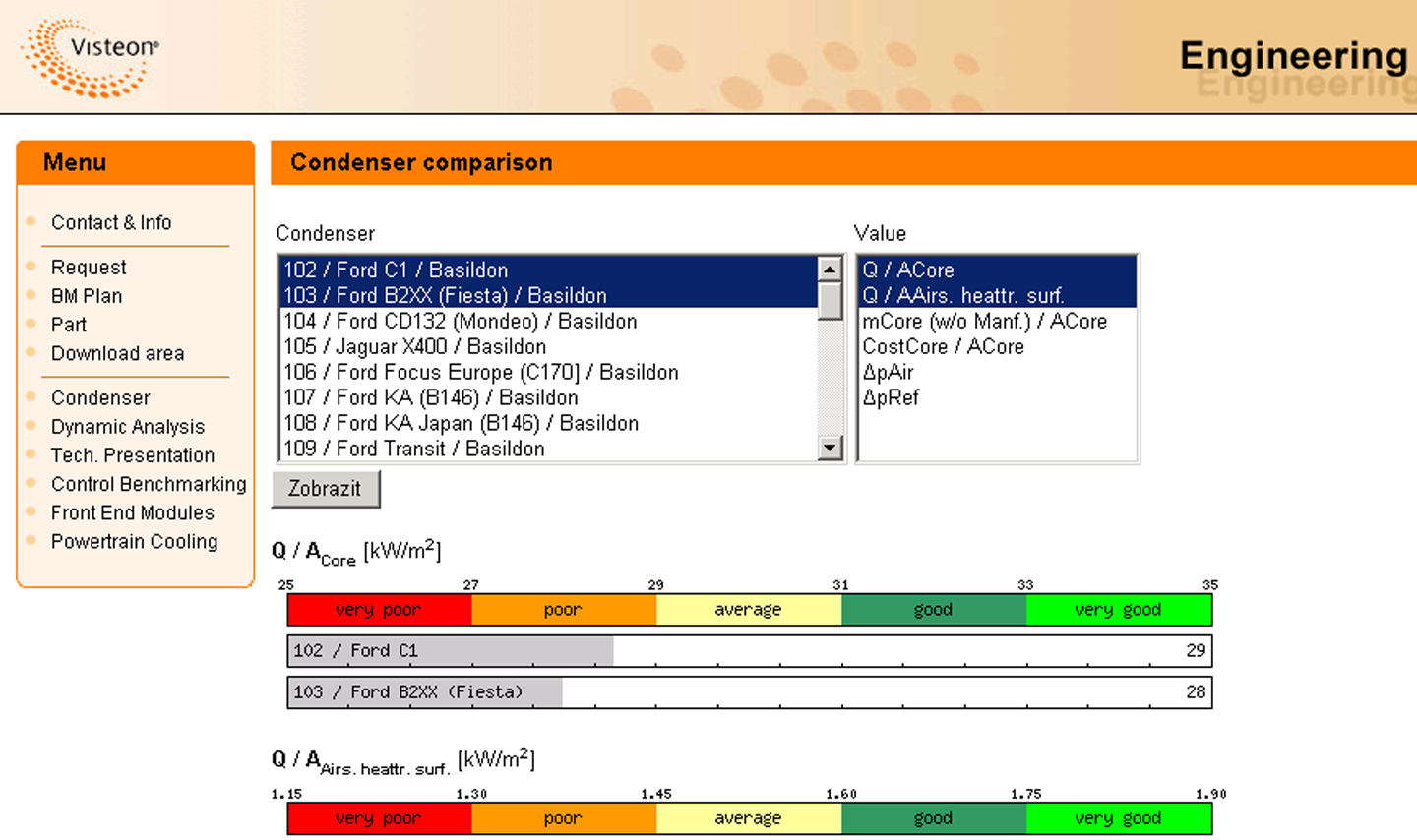The height and width of the screenshot is (840, 1417).
Task: Select Q / AAirs. heattr. surf. option
Action: tap(998, 295)
